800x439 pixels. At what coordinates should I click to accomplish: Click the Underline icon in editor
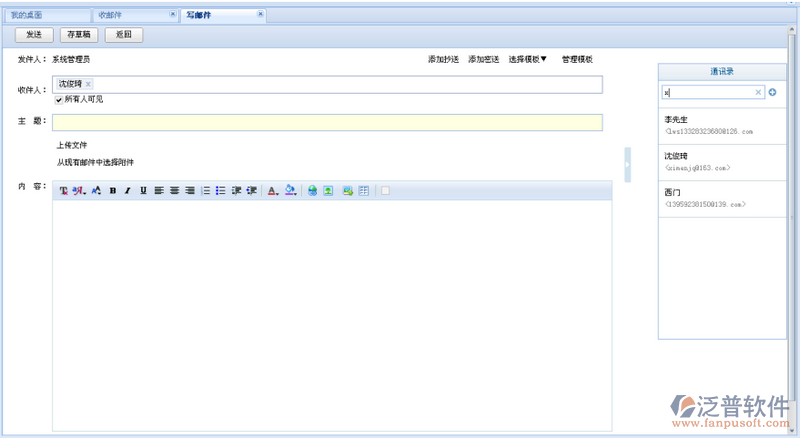143,190
